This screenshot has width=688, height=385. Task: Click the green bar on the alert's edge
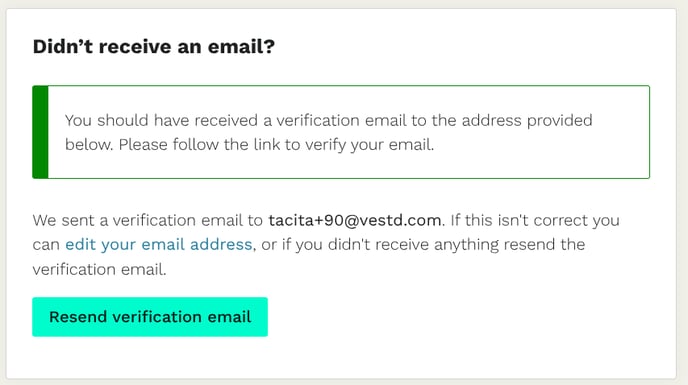[x=40, y=132]
